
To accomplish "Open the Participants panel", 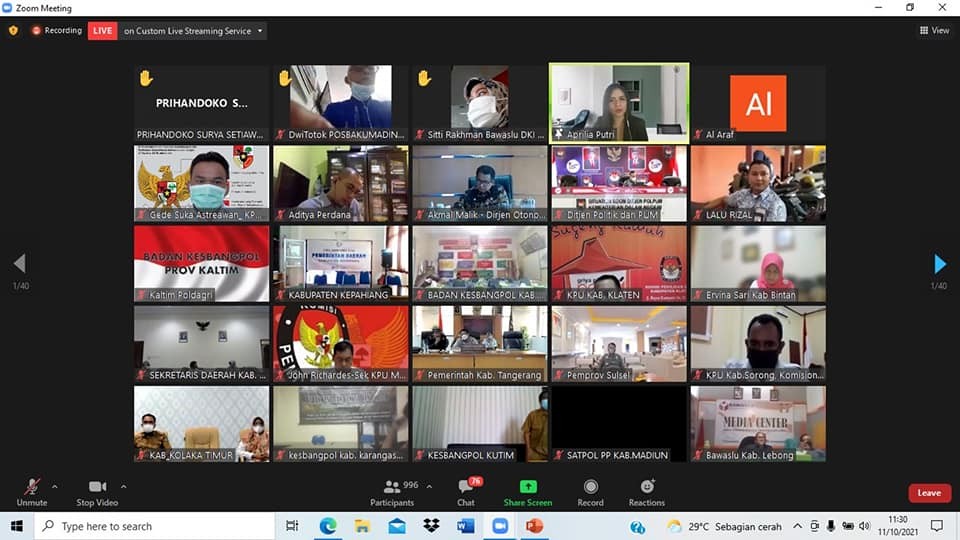I will click(x=392, y=489).
